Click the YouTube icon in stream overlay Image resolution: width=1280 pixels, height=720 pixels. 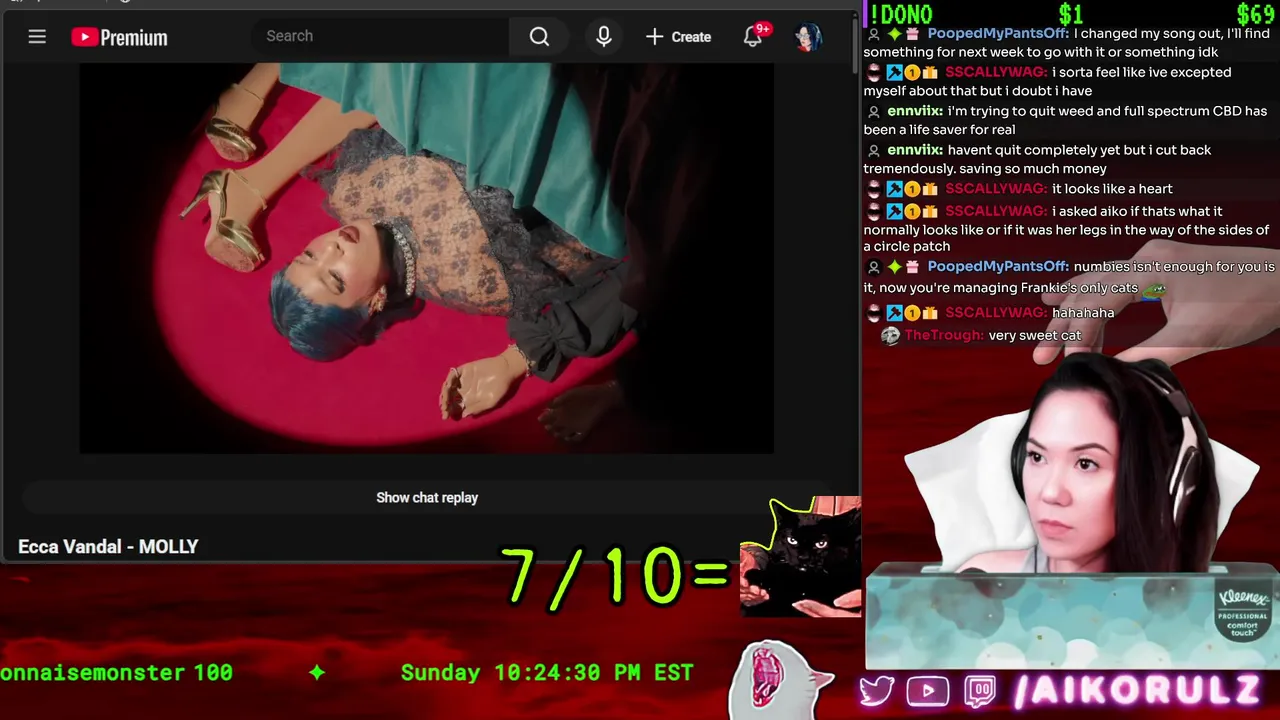tap(928, 691)
